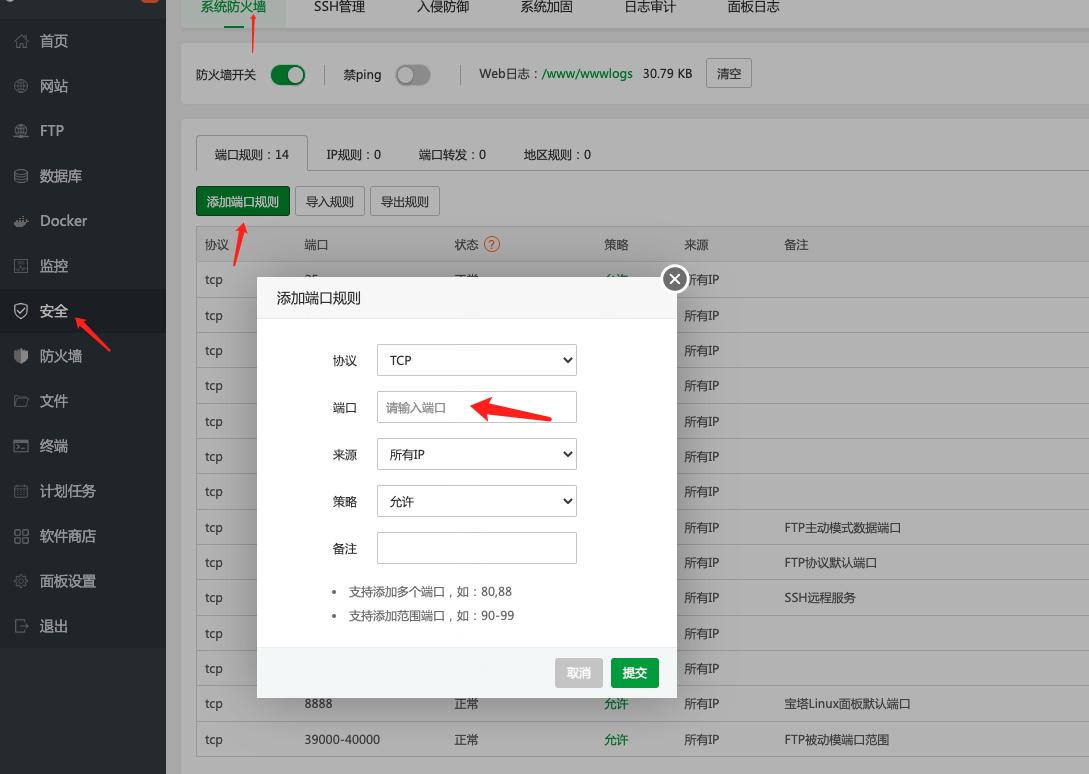1089x774 pixels.
Task: Select the 地区规则：0 tab
Action: click(557, 154)
